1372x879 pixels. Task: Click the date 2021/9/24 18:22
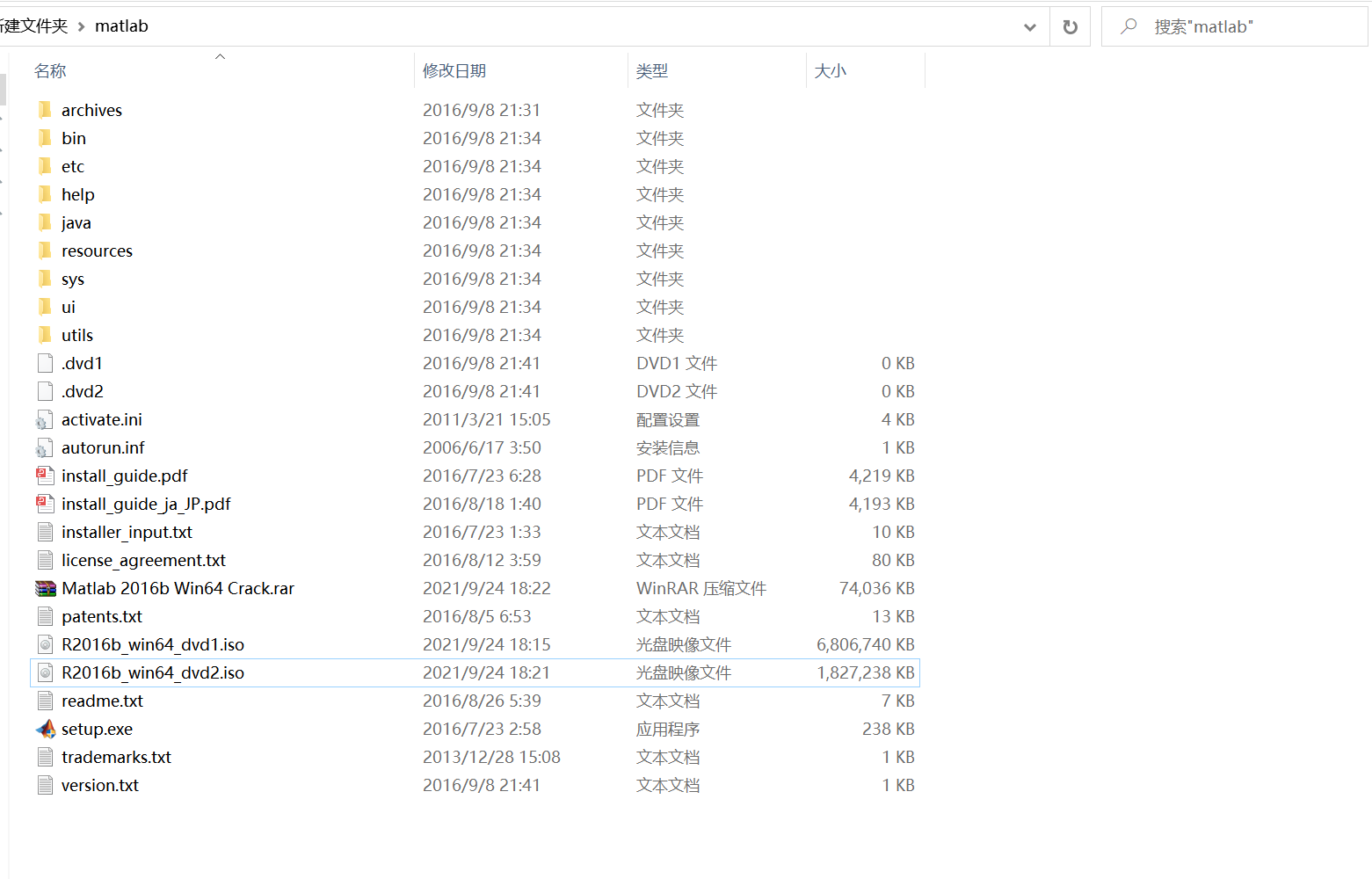tap(487, 588)
